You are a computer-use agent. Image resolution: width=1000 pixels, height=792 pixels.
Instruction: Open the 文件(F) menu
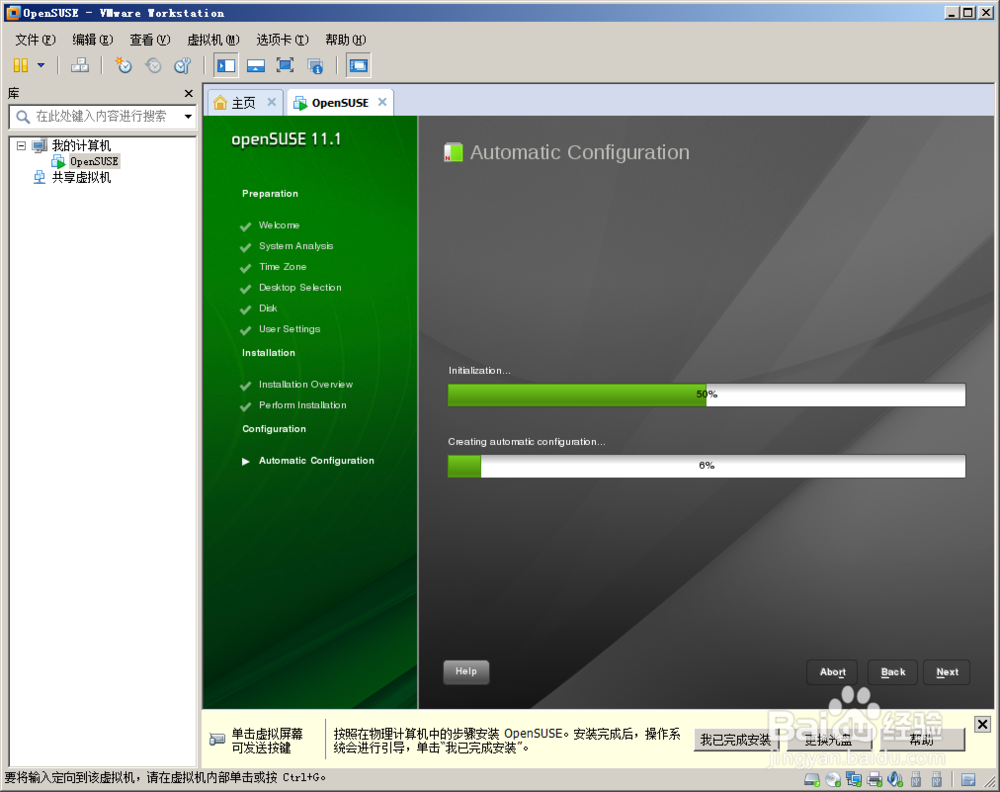coord(35,40)
